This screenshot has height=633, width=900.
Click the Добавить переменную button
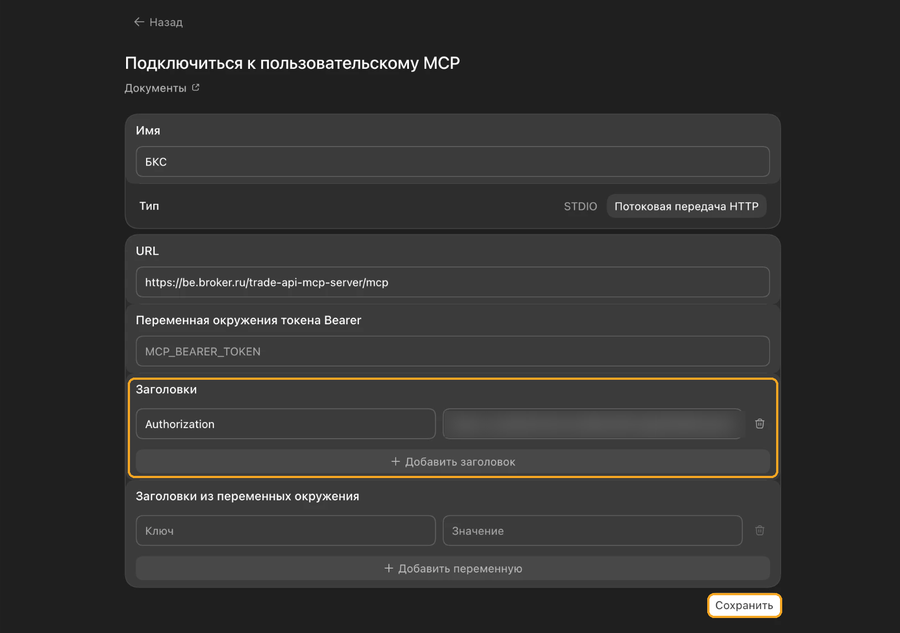click(x=452, y=568)
